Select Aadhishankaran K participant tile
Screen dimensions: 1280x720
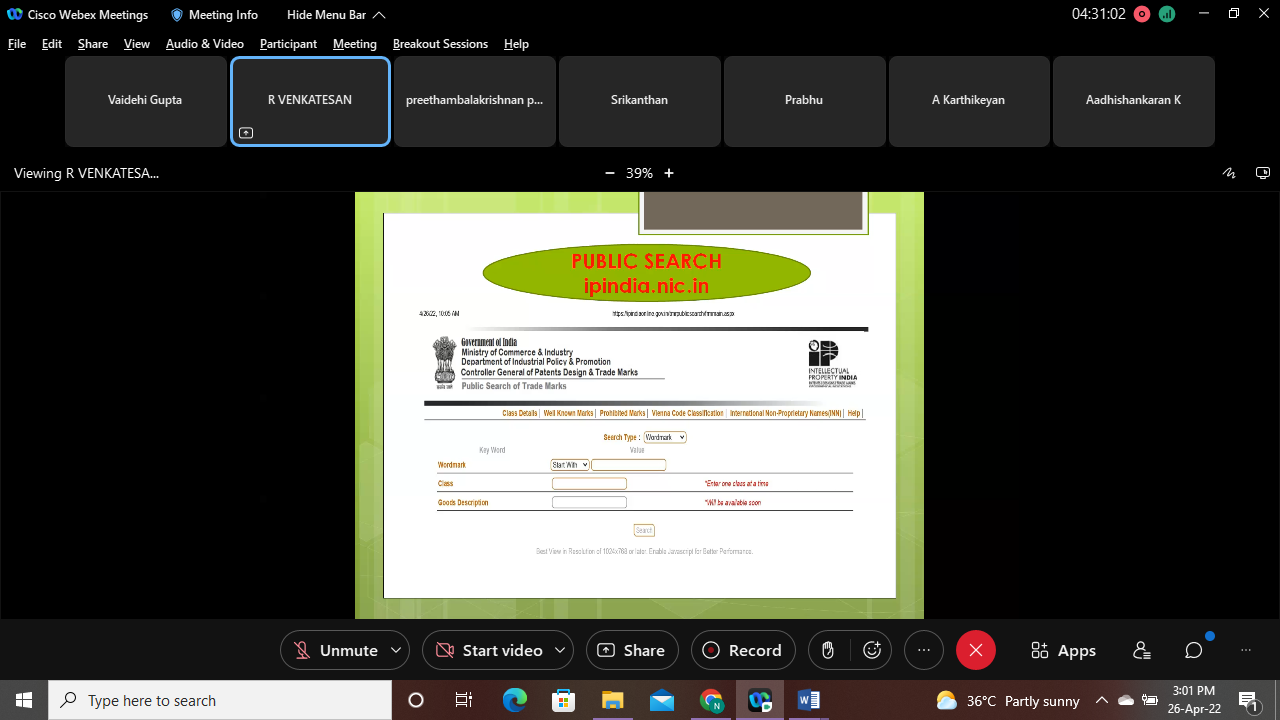pyautogui.click(x=1134, y=101)
